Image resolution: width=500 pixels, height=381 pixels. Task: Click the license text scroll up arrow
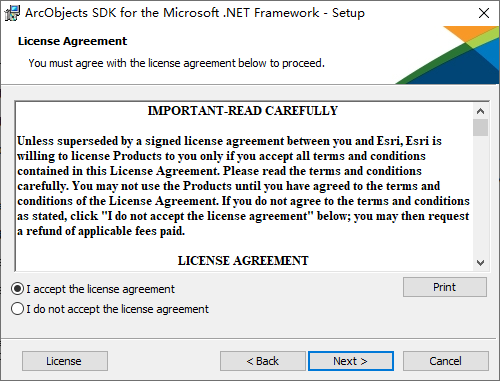[480, 111]
